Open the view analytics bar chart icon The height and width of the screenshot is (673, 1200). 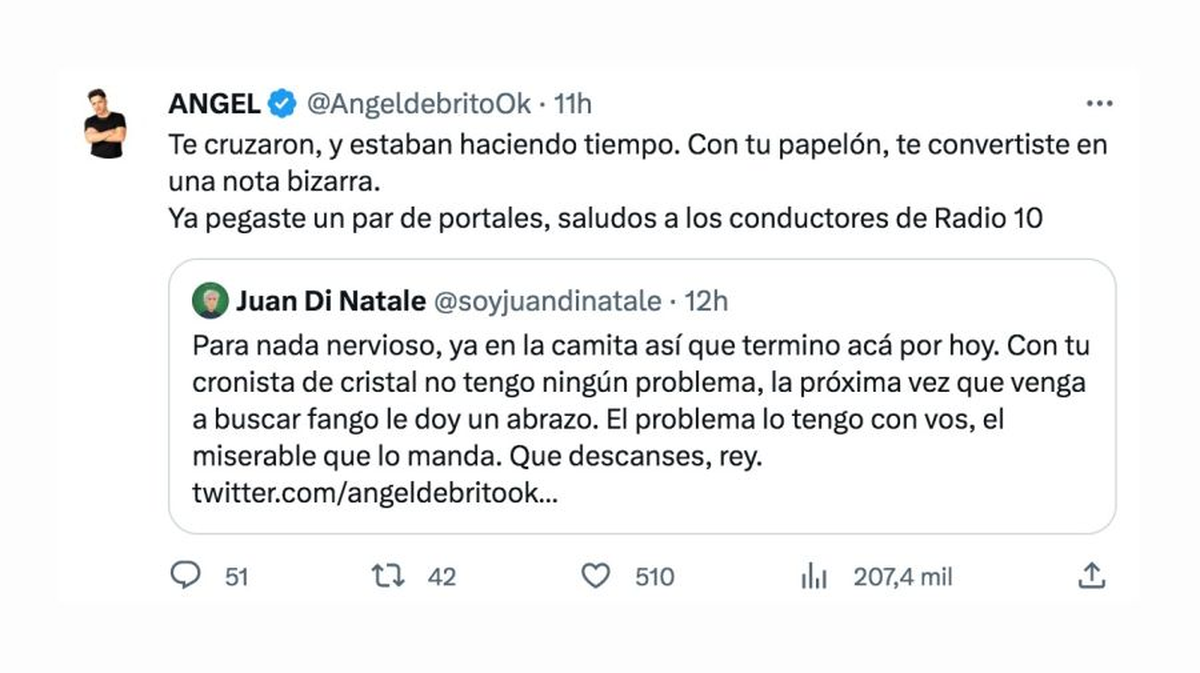point(813,576)
